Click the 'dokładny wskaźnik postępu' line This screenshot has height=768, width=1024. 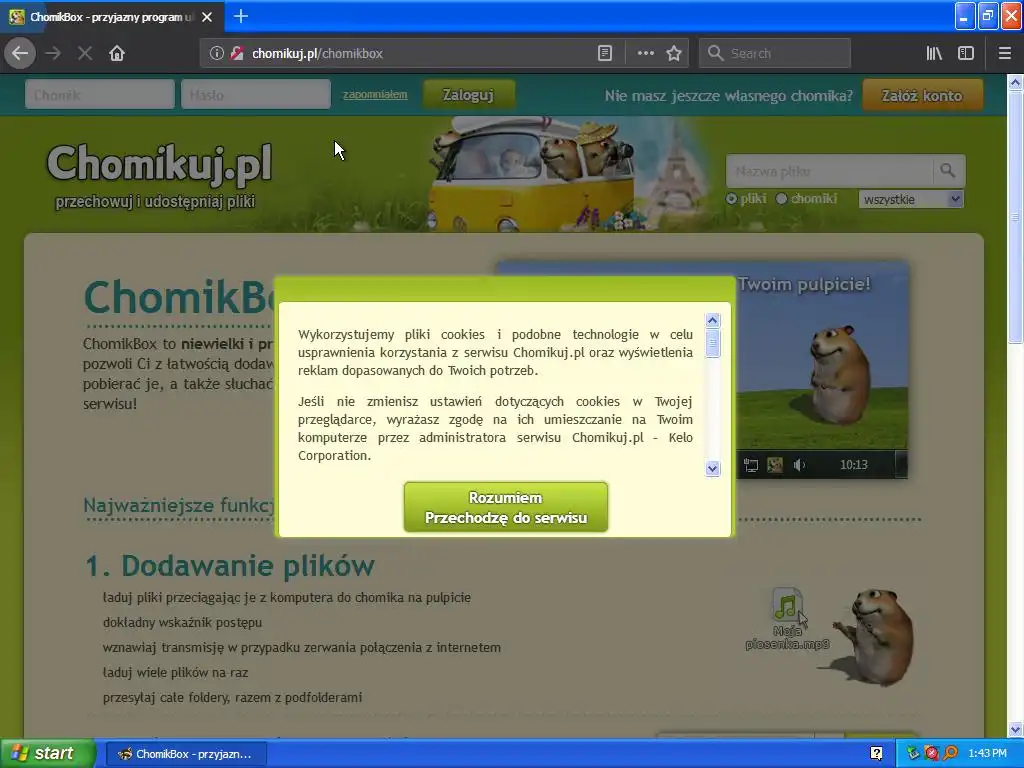click(x=182, y=622)
